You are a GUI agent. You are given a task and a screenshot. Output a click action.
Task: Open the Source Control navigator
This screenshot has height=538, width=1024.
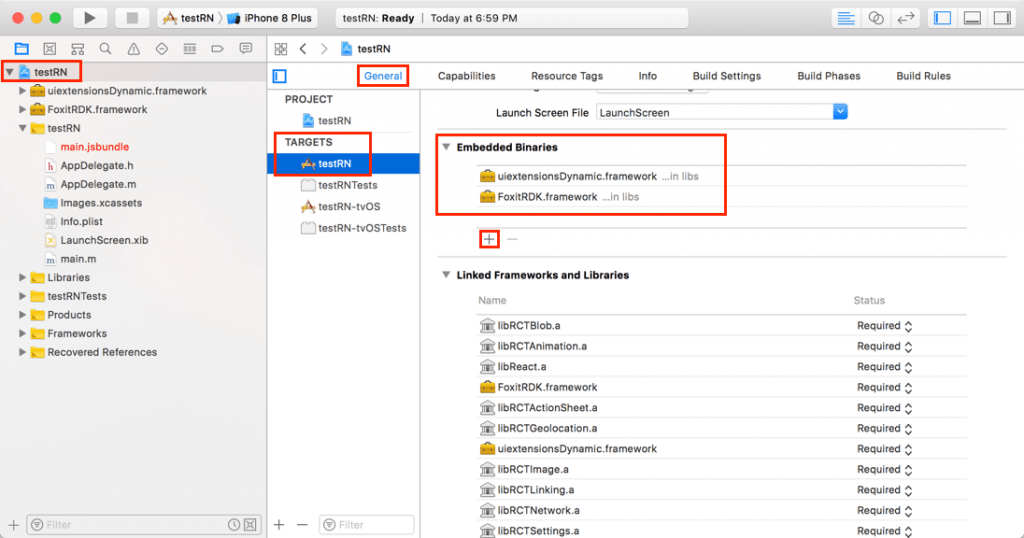click(x=50, y=49)
